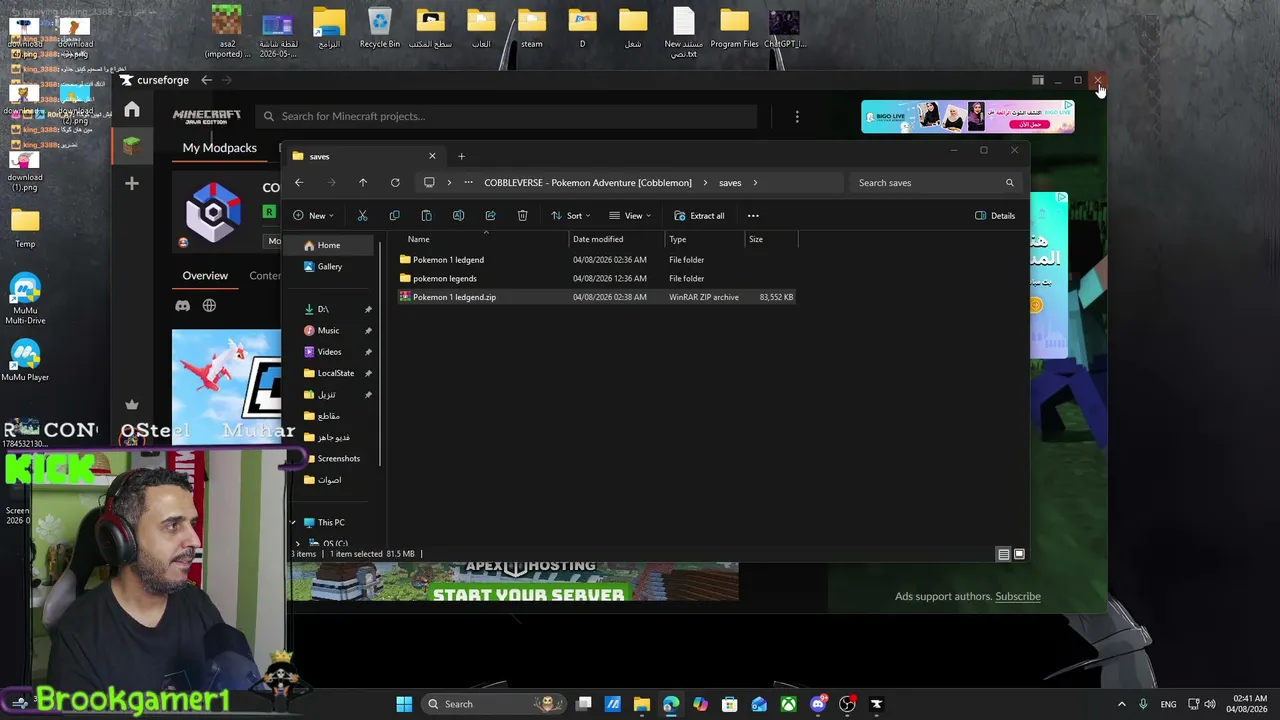The width and height of the screenshot is (1280, 720).
Task: Open the modpack's website globe icon
Action: coord(209,306)
